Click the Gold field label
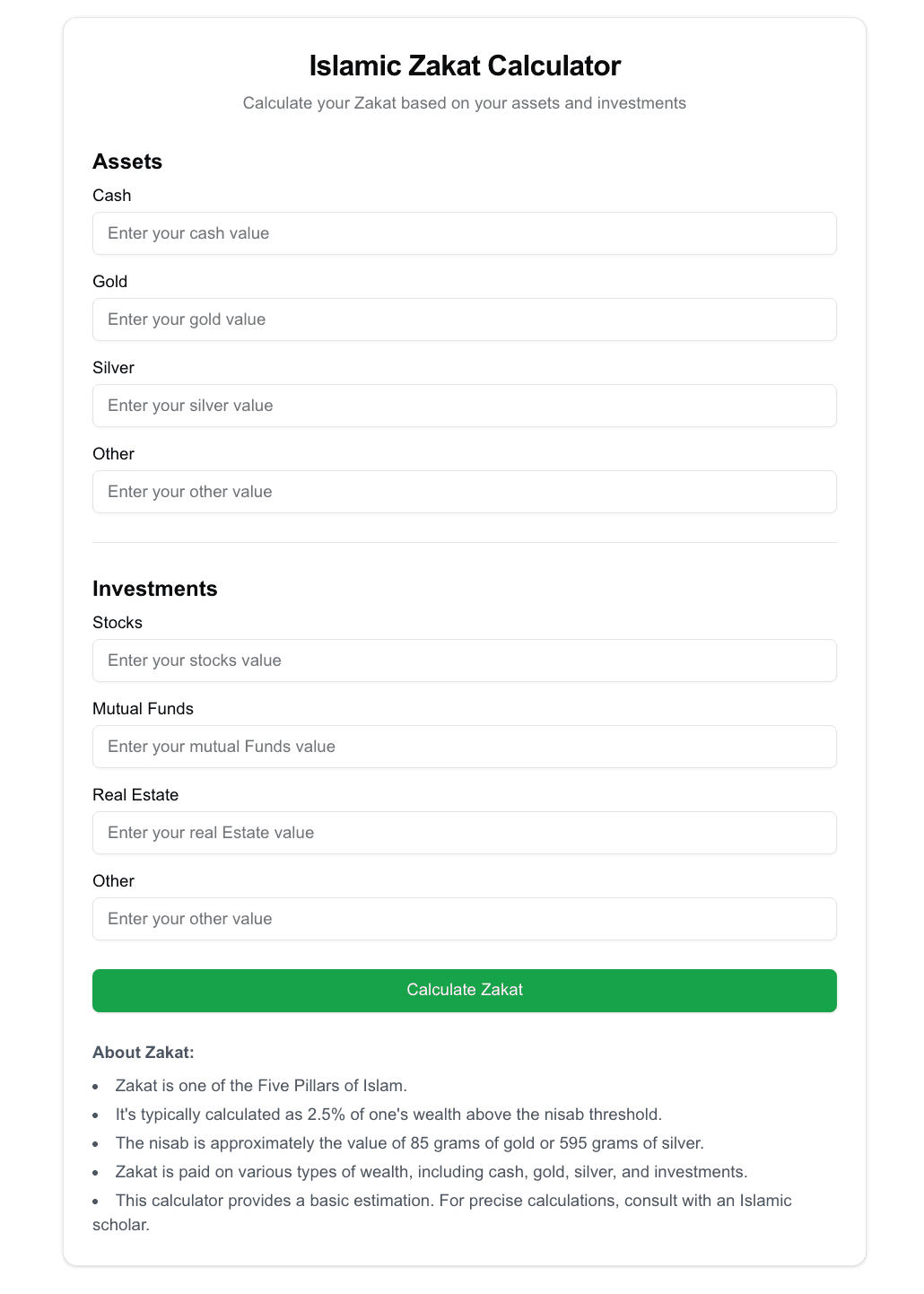Image resolution: width=924 pixels, height=1294 pixels. point(109,282)
